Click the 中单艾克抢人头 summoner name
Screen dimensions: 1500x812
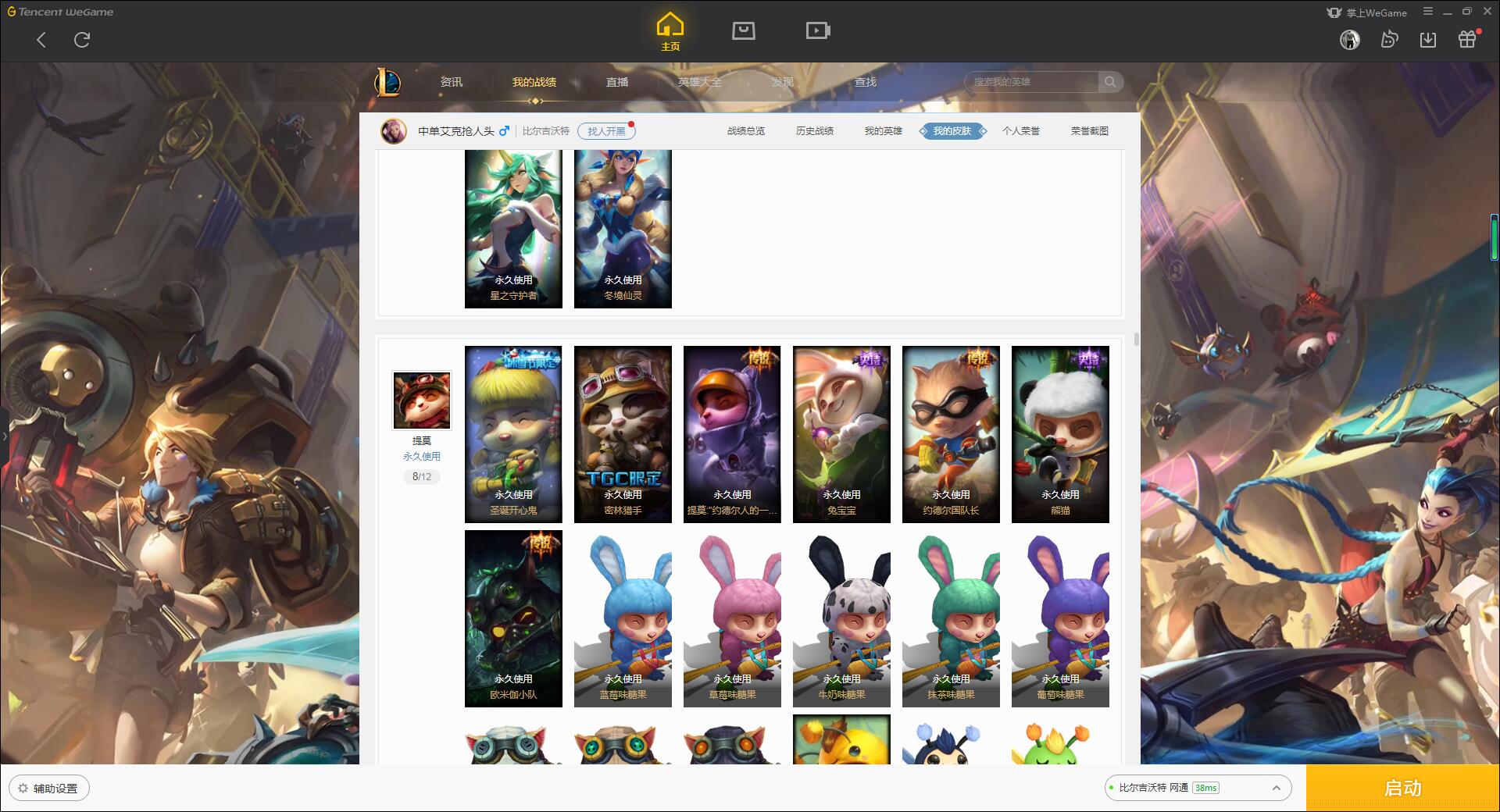pyautogui.click(x=456, y=131)
